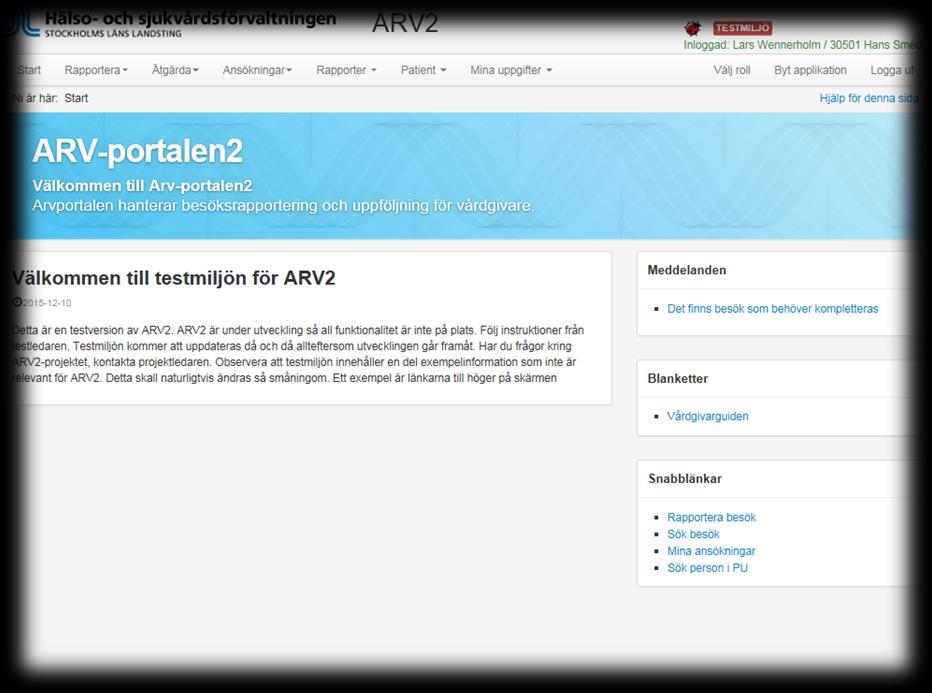Click the Start breadcrumb after 'Ni är här'
The width and height of the screenshot is (932, 693).
[76, 98]
